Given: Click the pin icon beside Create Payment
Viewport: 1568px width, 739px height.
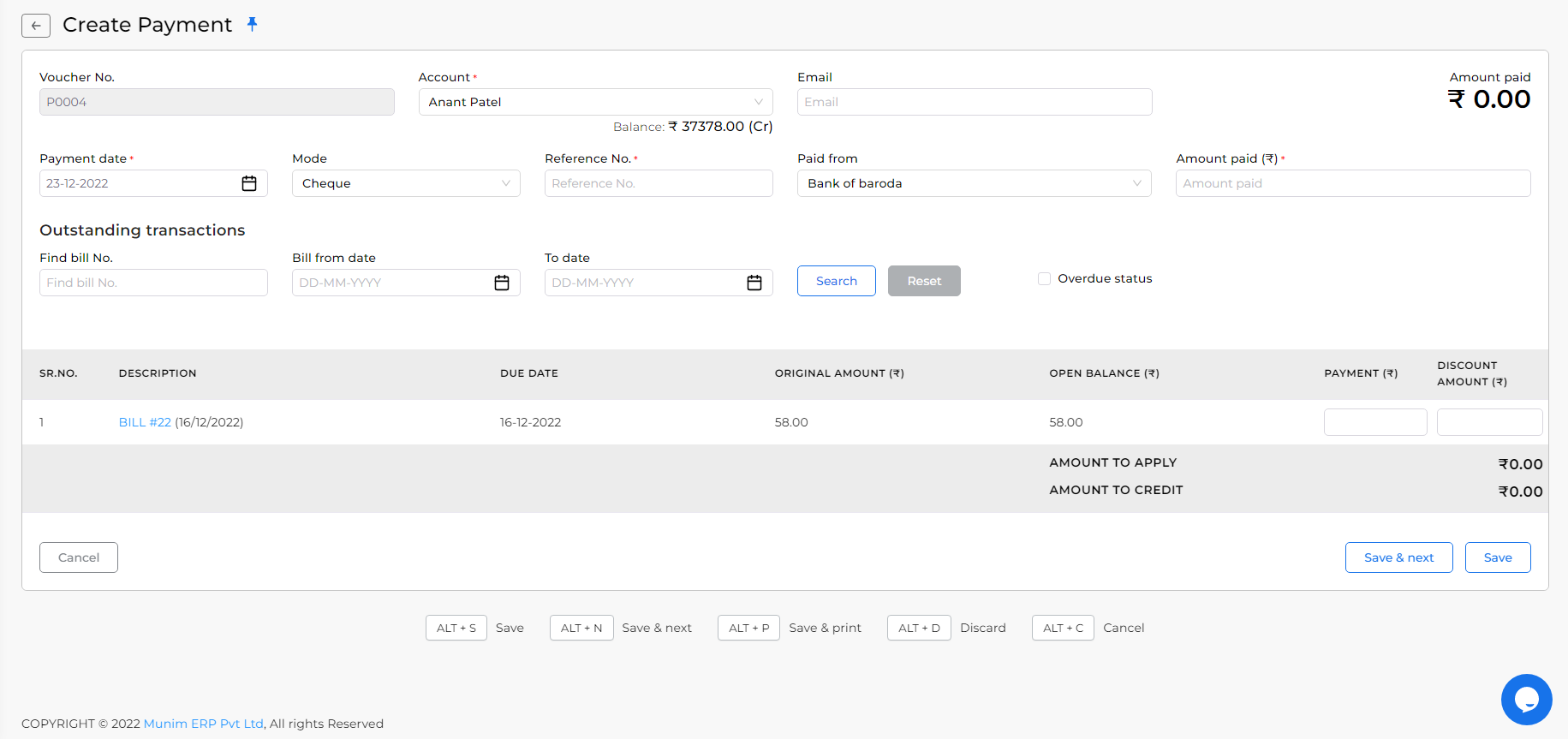Looking at the screenshot, I should click(252, 24).
